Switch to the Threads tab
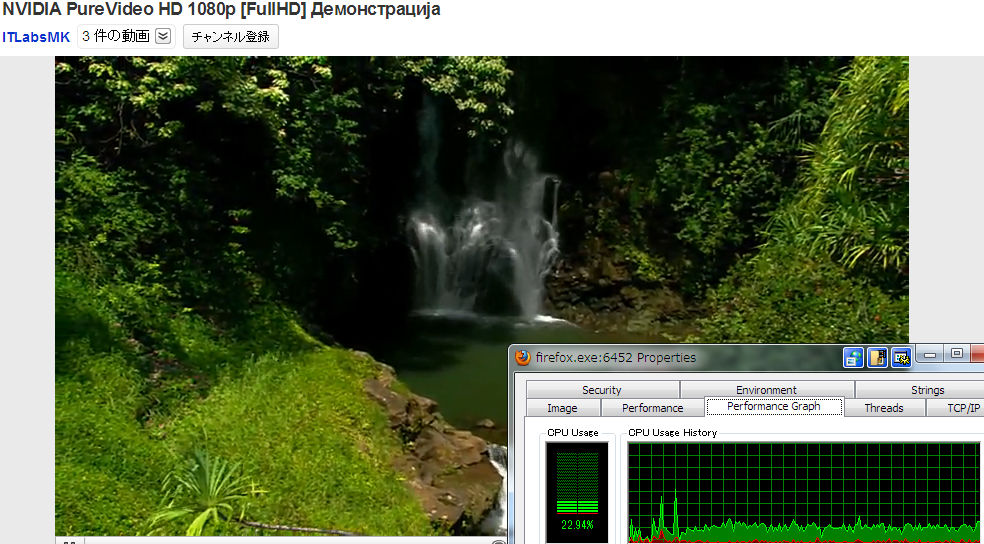 [x=884, y=408]
